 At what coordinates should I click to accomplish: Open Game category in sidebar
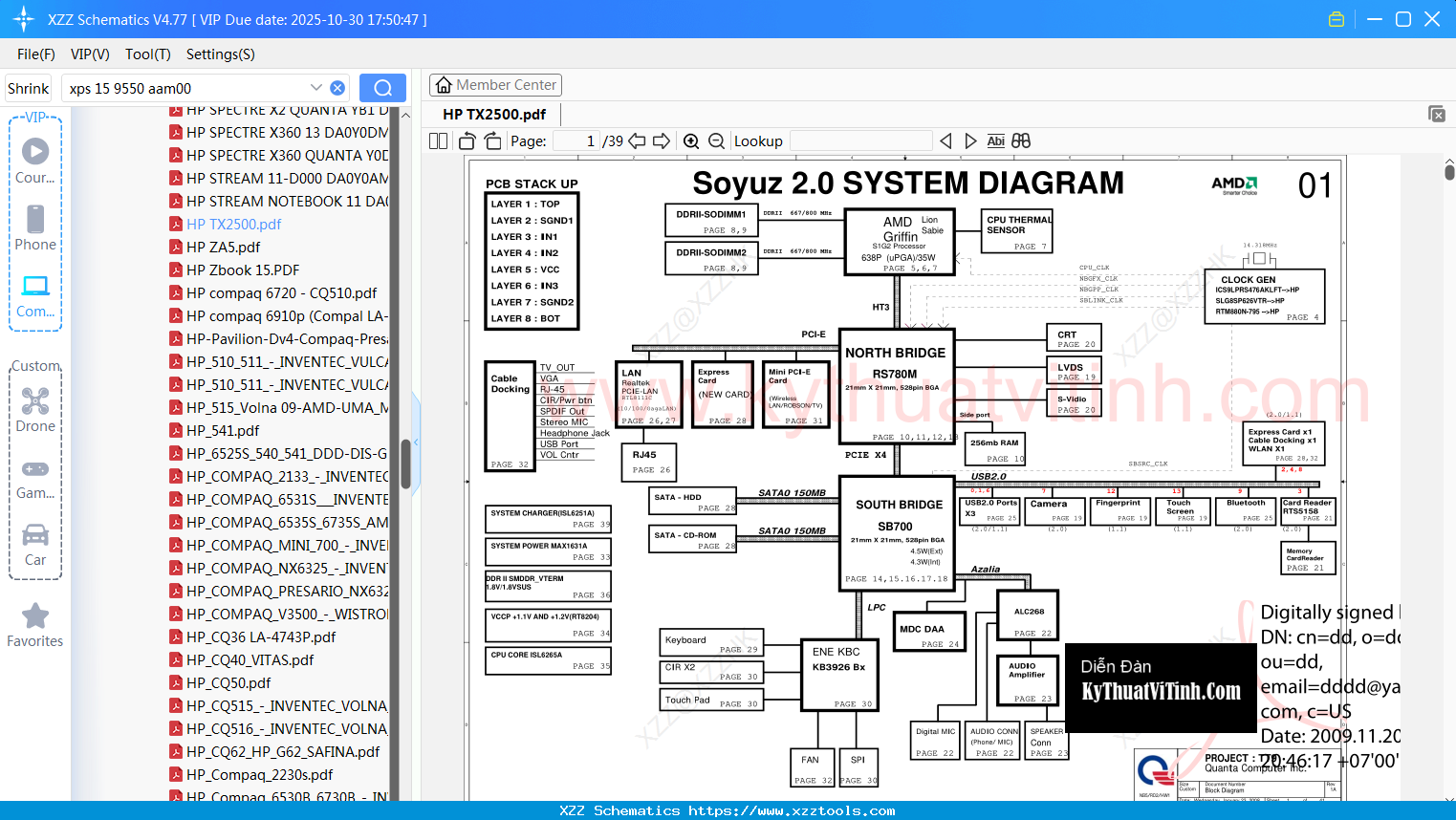[x=35, y=478]
